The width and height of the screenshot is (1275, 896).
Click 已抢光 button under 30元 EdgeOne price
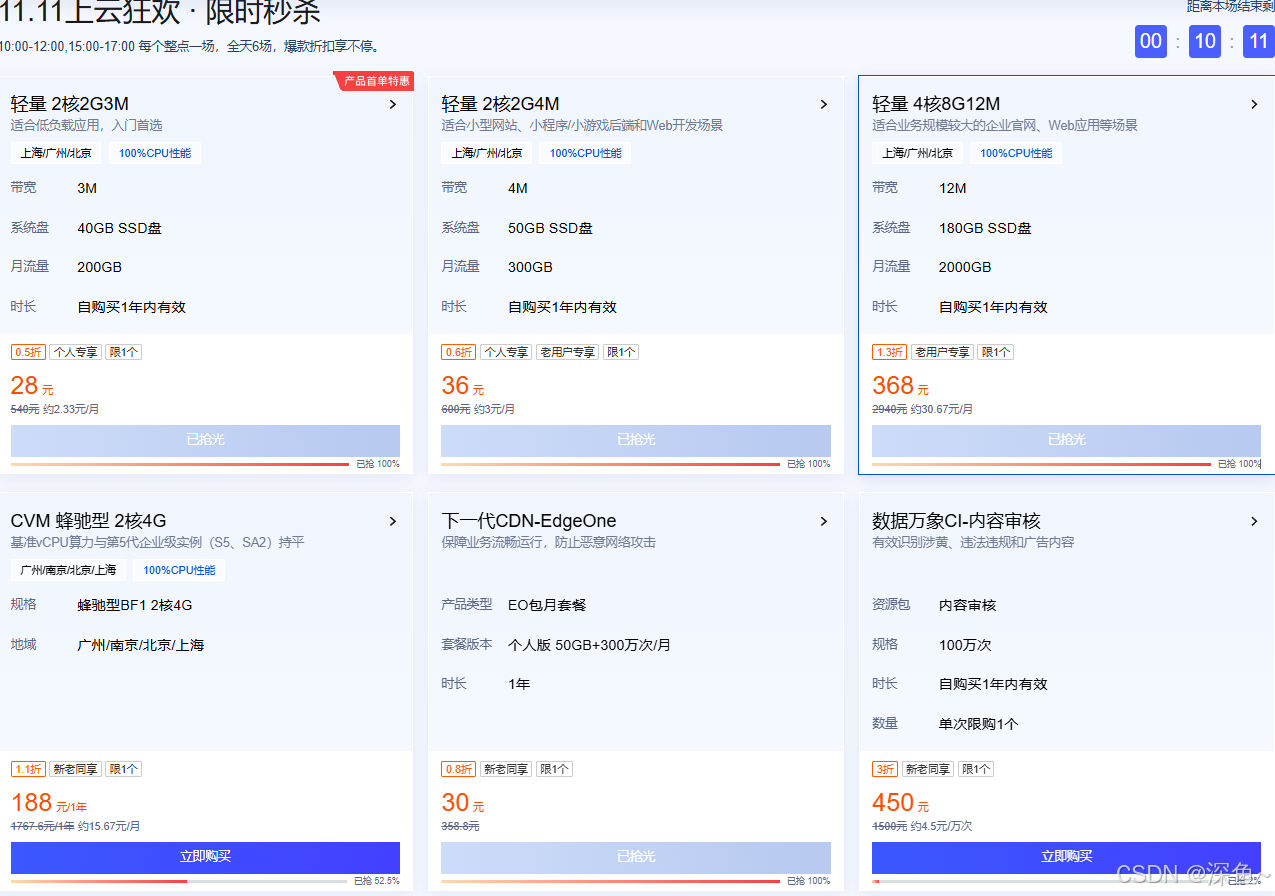coord(636,857)
